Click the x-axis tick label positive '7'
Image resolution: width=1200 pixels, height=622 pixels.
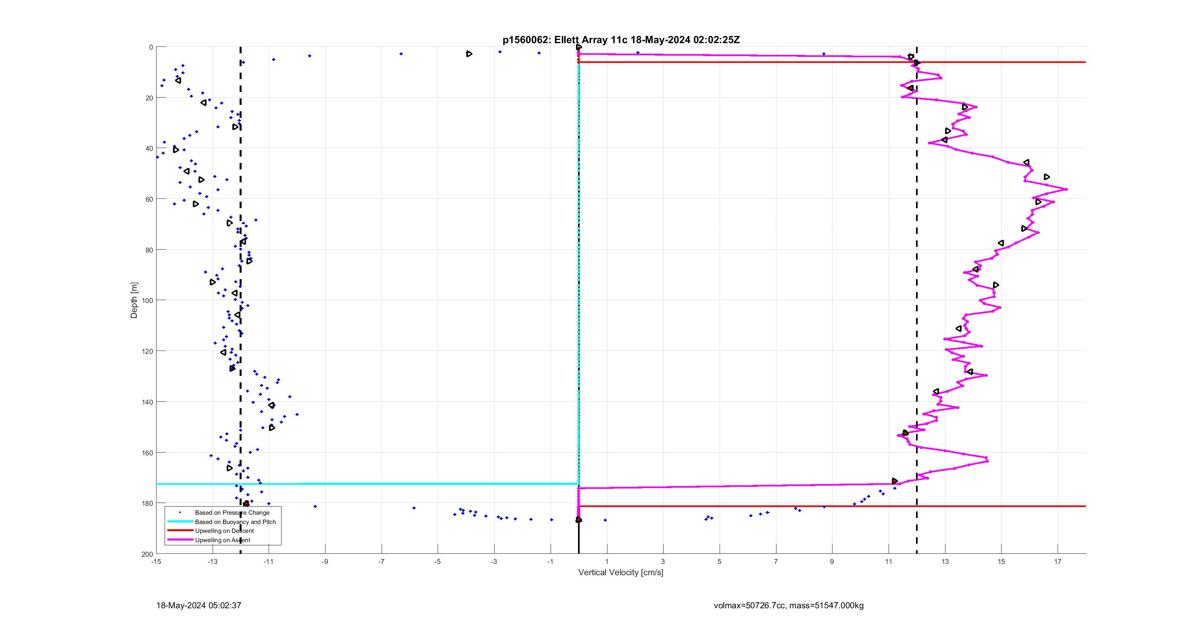[776, 562]
